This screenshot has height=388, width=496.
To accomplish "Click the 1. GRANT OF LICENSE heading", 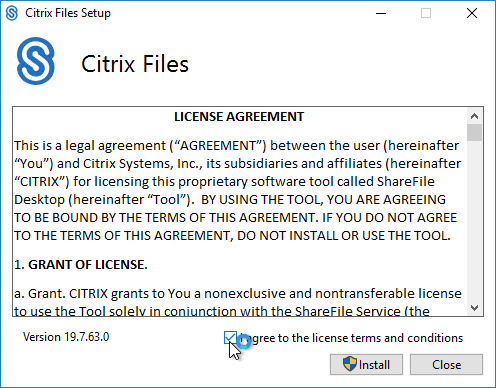I will coord(81,265).
